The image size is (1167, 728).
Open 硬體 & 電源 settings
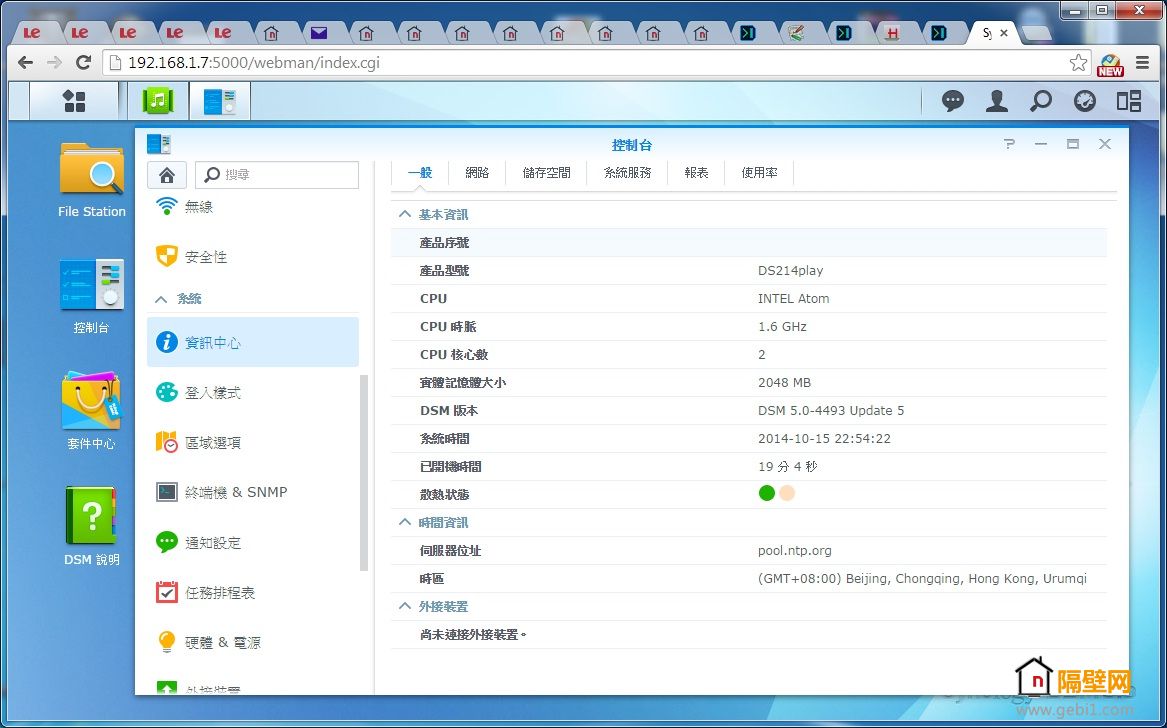252,642
